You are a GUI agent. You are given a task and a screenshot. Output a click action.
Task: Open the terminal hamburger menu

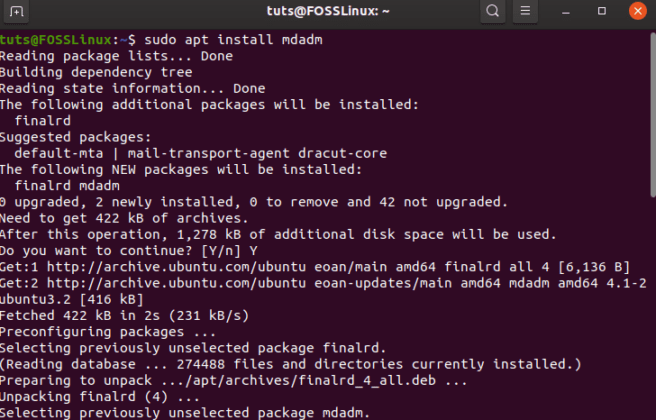coord(526,13)
